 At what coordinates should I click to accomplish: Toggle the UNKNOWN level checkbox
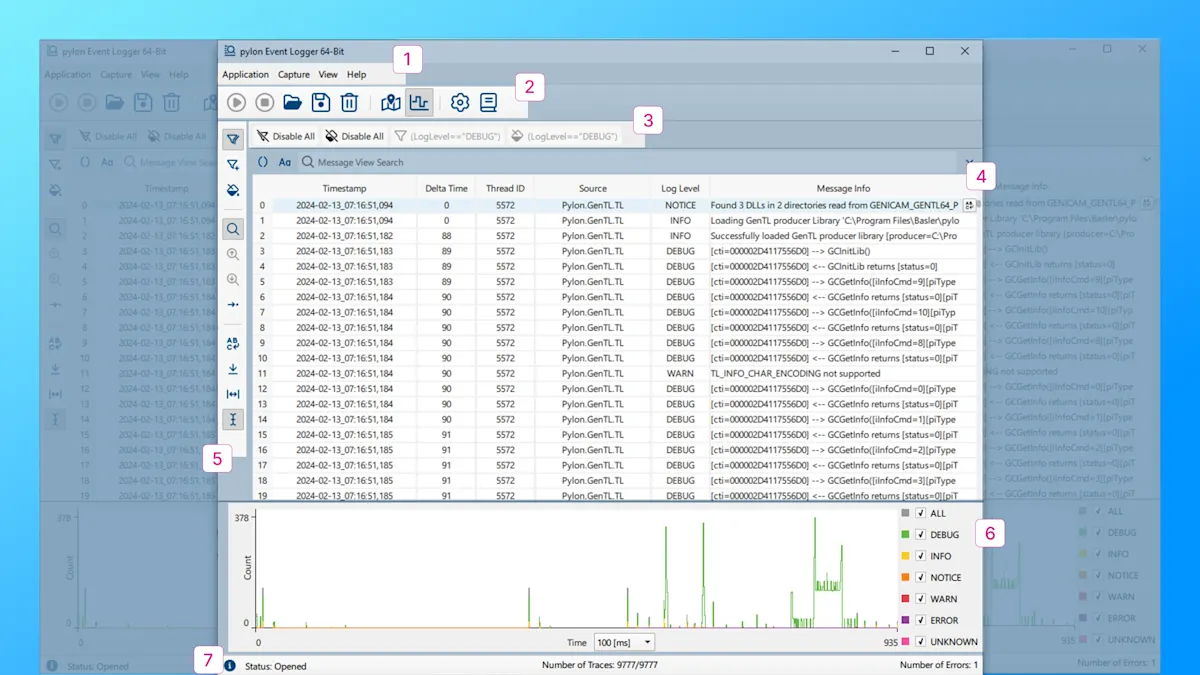[921, 642]
